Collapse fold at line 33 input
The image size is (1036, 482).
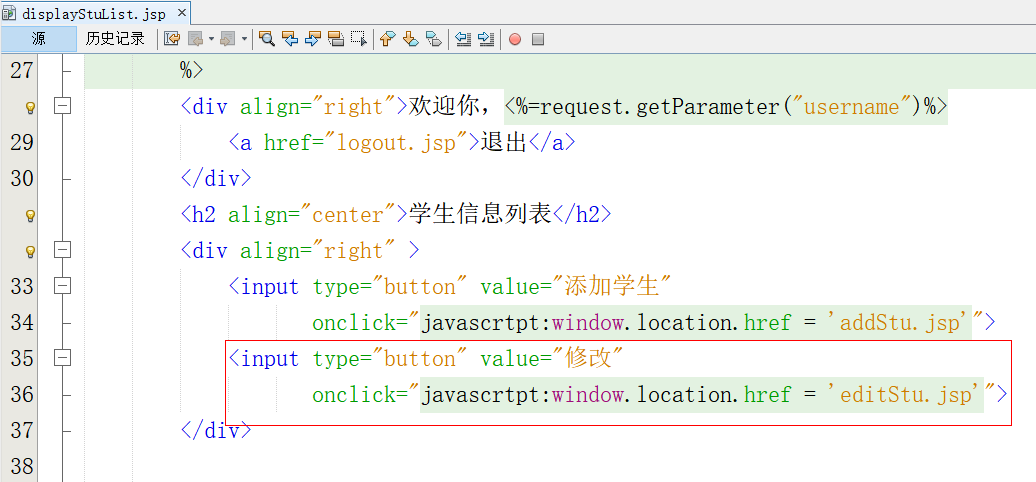click(62, 286)
